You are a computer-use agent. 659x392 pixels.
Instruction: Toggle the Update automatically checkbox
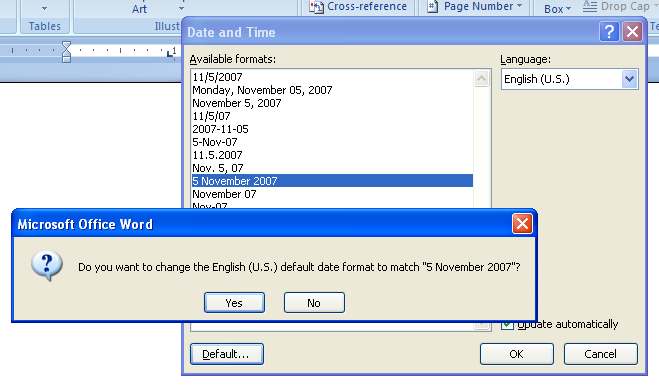pyautogui.click(x=507, y=324)
